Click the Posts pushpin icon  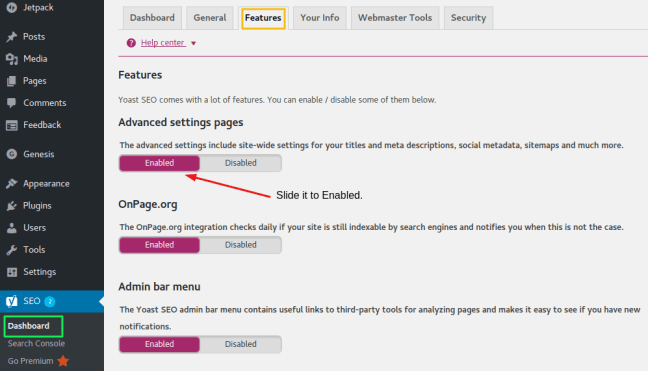coord(12,37)
